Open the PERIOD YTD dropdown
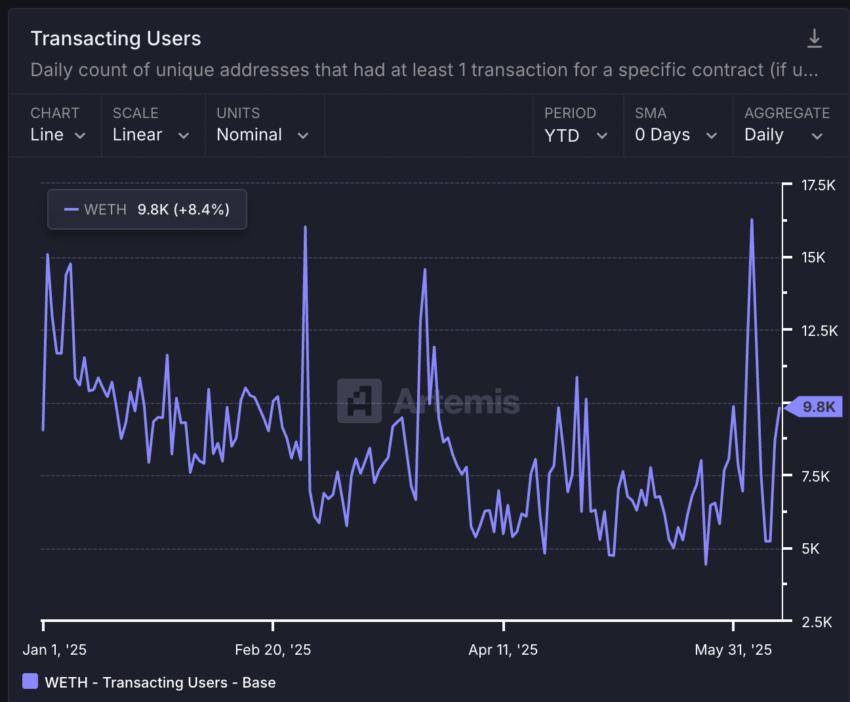 (577, 134)
